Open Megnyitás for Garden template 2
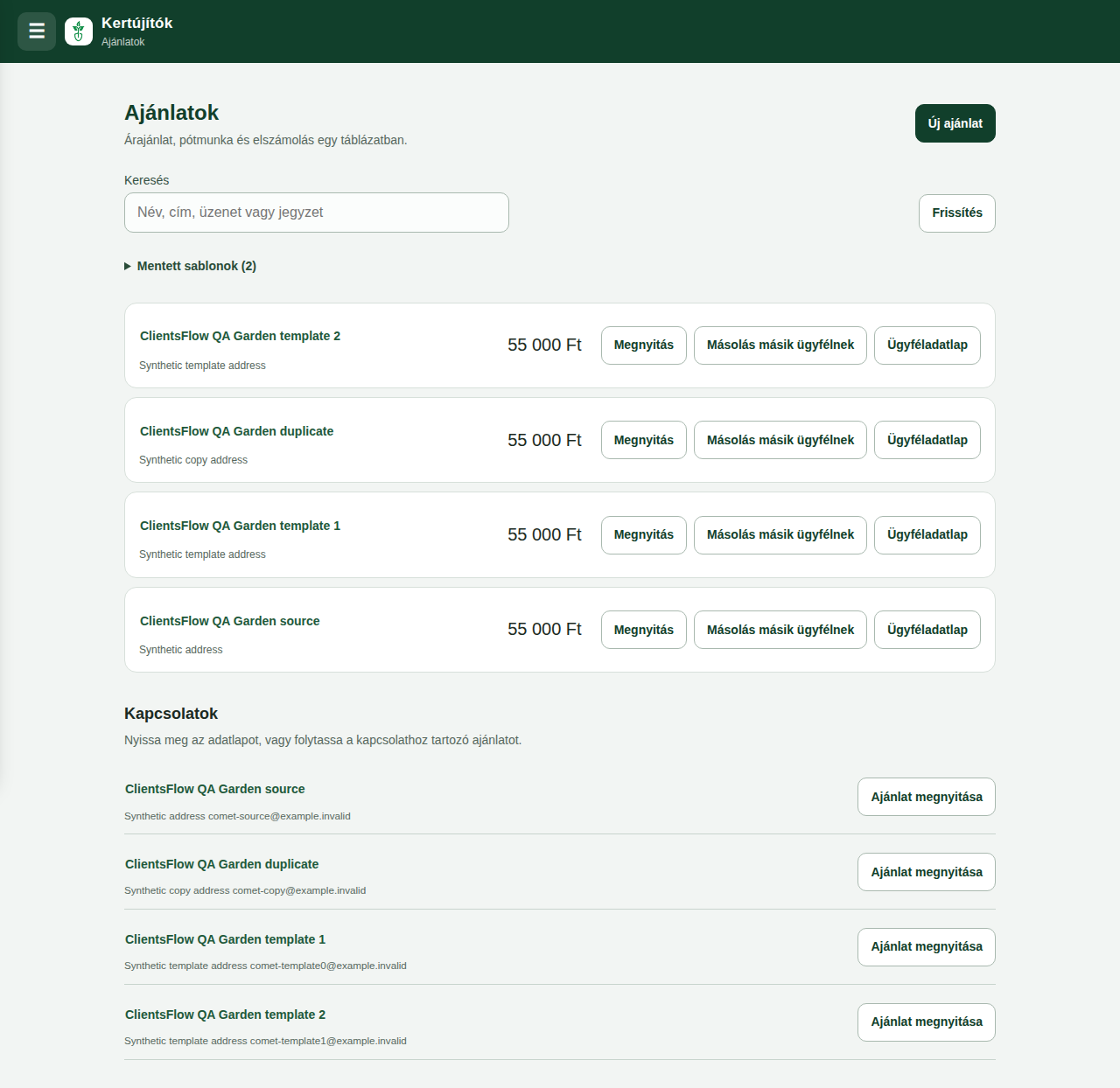This screenshot has height=1088, width=1120. coord(644,345)
